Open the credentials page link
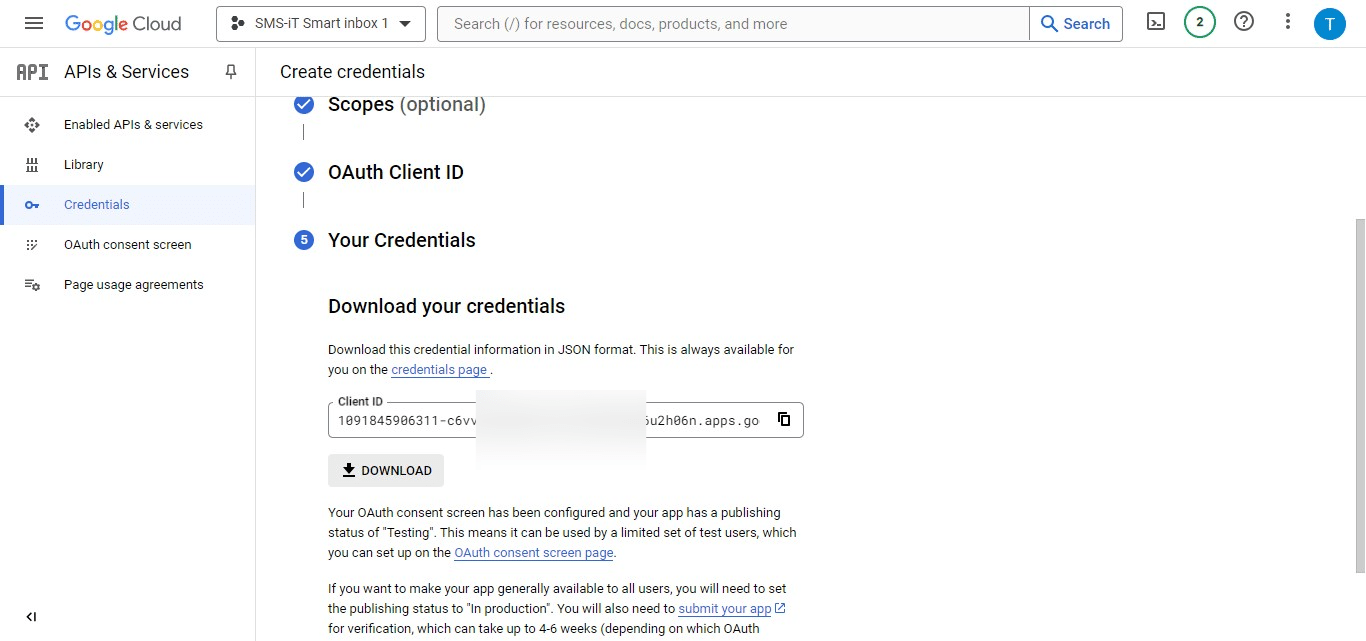Screen dimensions: 1366x641 click(x=439, y=369)
